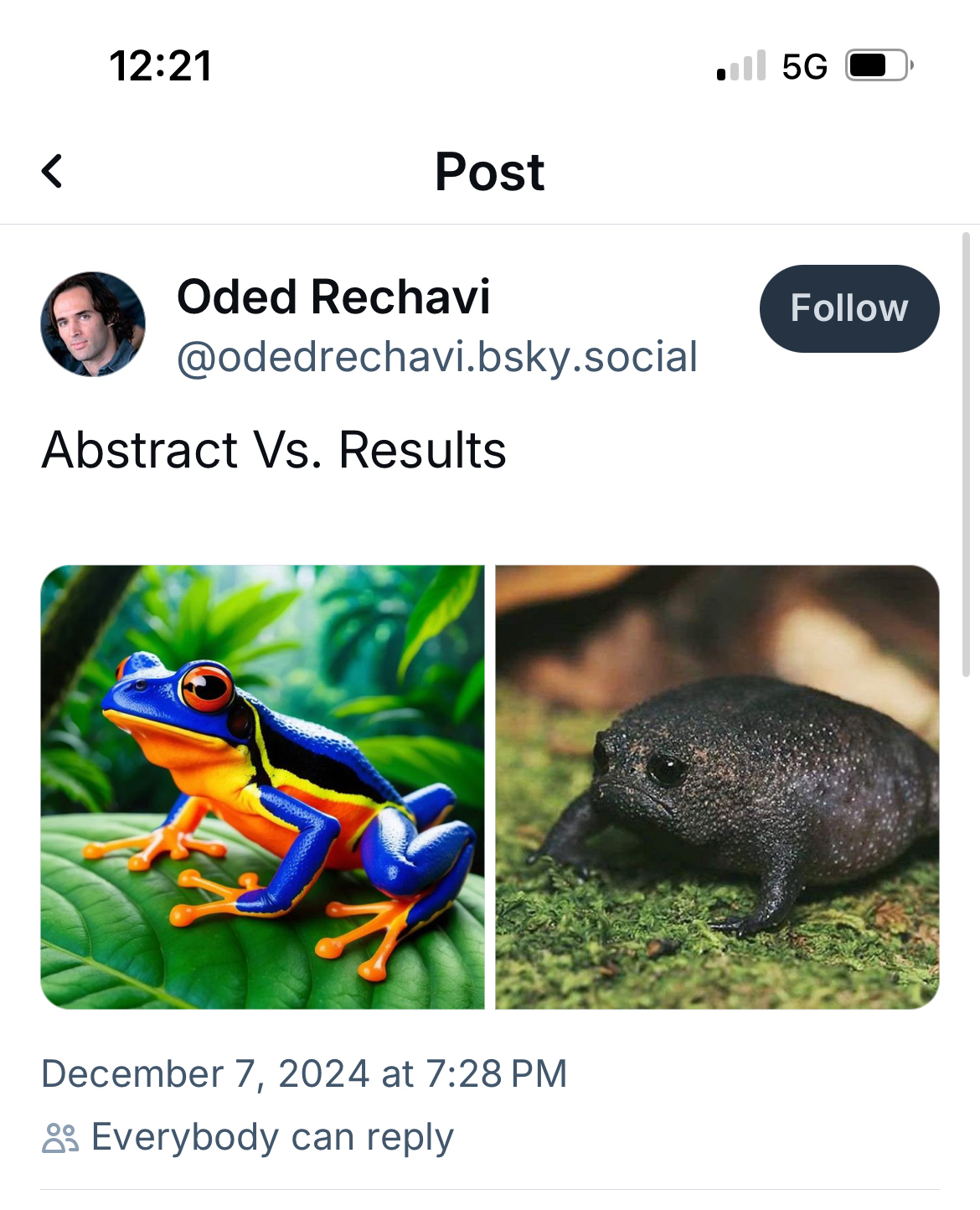Viewport: 980px width, 1210px height.
Task: Tap the battery indicator in status bar
Action: coord(877,65)
